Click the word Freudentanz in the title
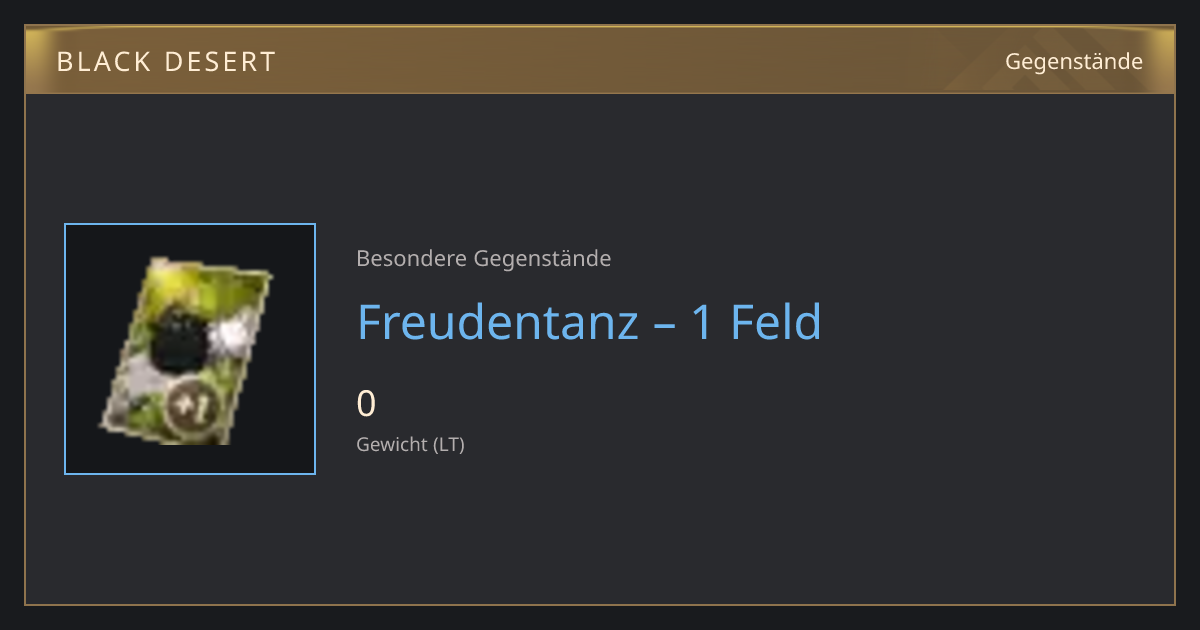Screen dimensions: 1200x630 click(498, 322)
